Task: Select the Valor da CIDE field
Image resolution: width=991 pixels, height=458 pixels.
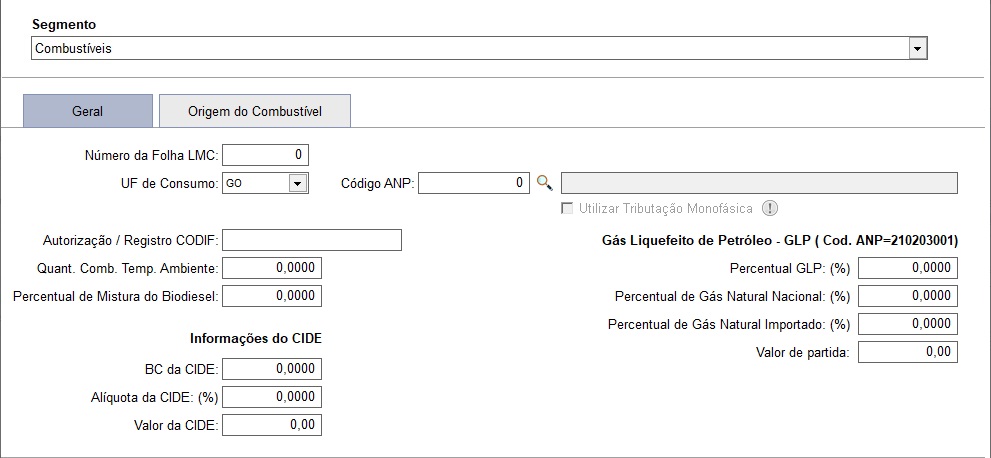Action: 272,425
